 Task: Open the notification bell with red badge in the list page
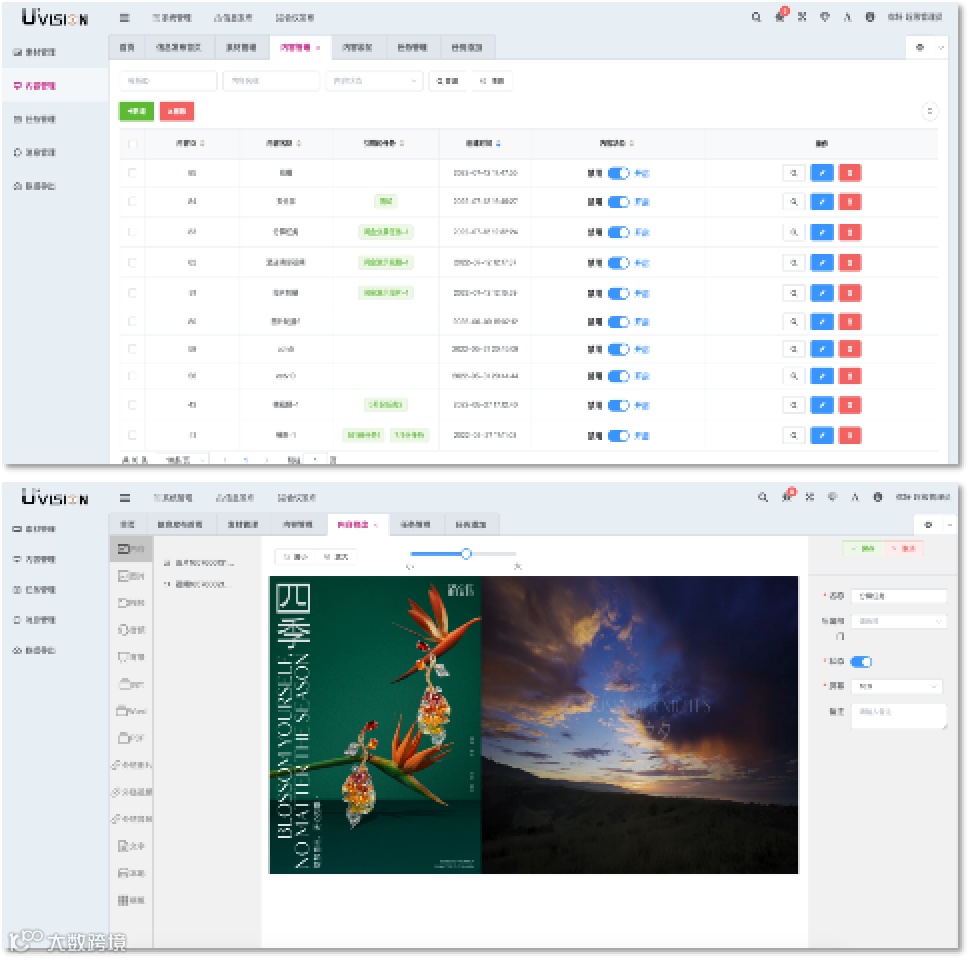pos(780,17)
